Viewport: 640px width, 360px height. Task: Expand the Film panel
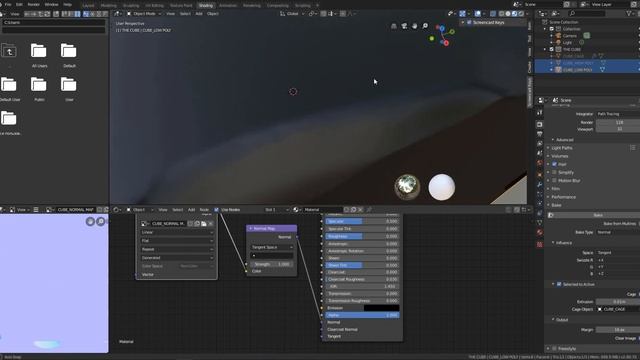[x=556, y=189]
